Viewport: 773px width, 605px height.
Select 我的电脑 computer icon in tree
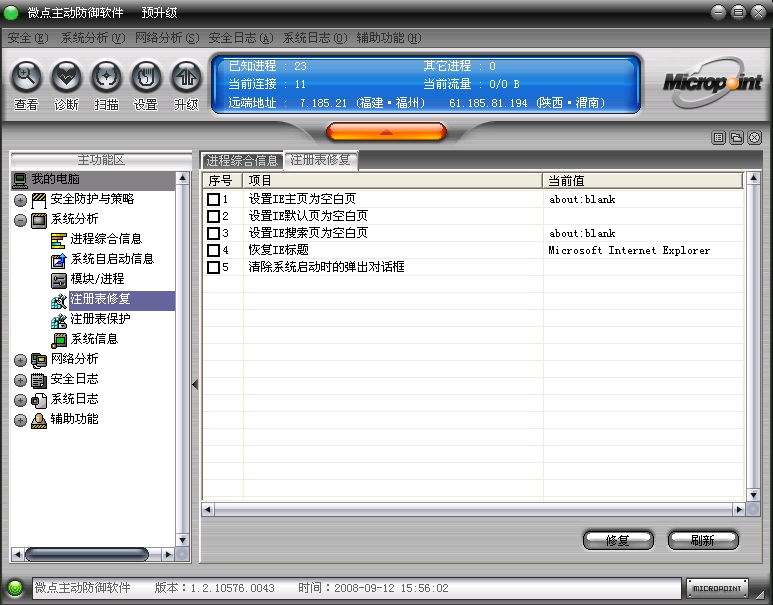(x=20, y=180)
